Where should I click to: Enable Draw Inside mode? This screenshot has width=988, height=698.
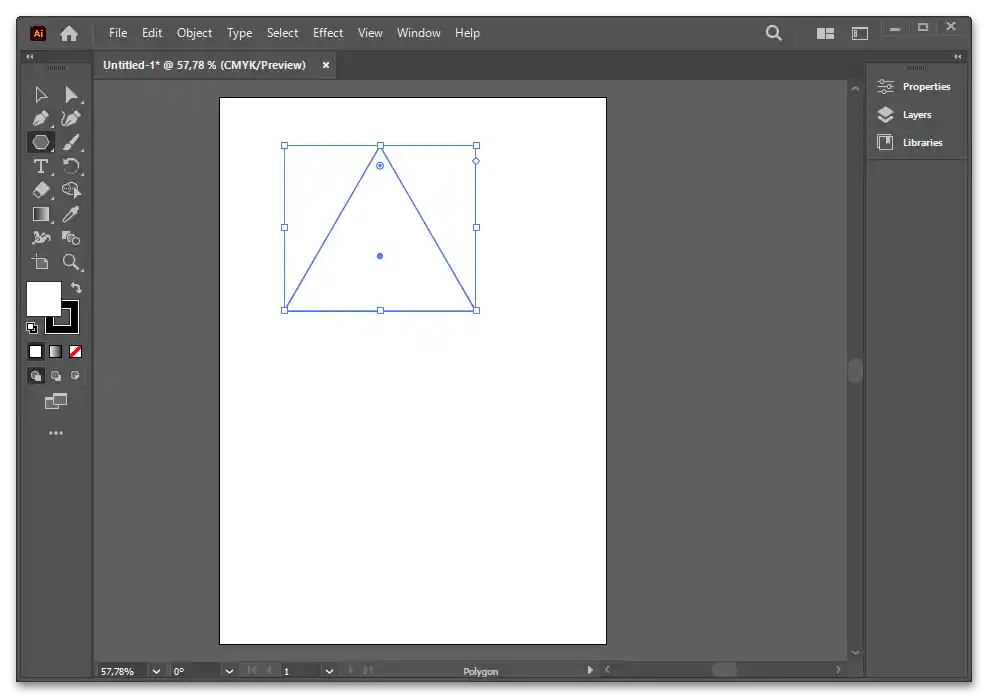pyautogui.click(x=75, y=376)
